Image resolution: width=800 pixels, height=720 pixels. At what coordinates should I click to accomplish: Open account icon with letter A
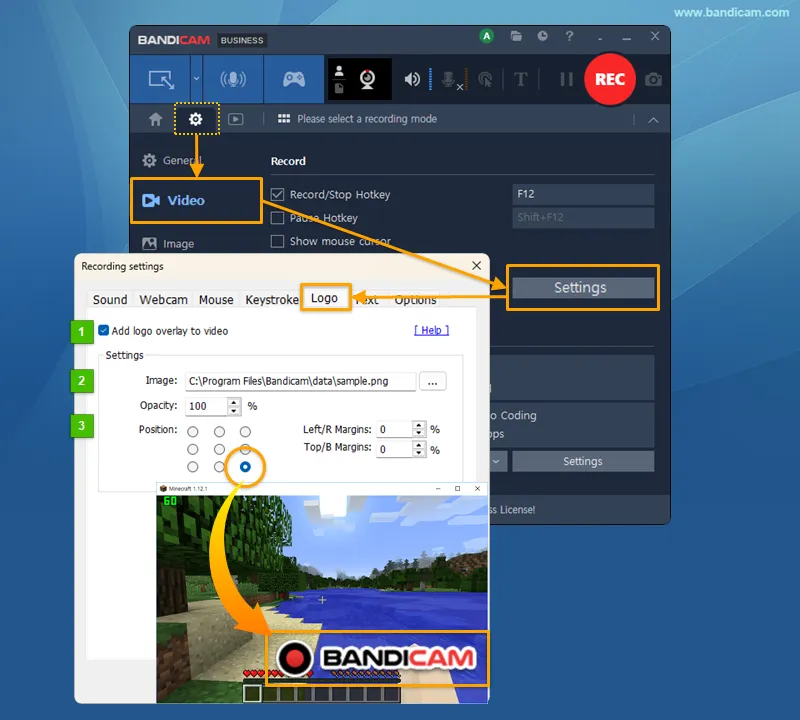coord(487,36)
